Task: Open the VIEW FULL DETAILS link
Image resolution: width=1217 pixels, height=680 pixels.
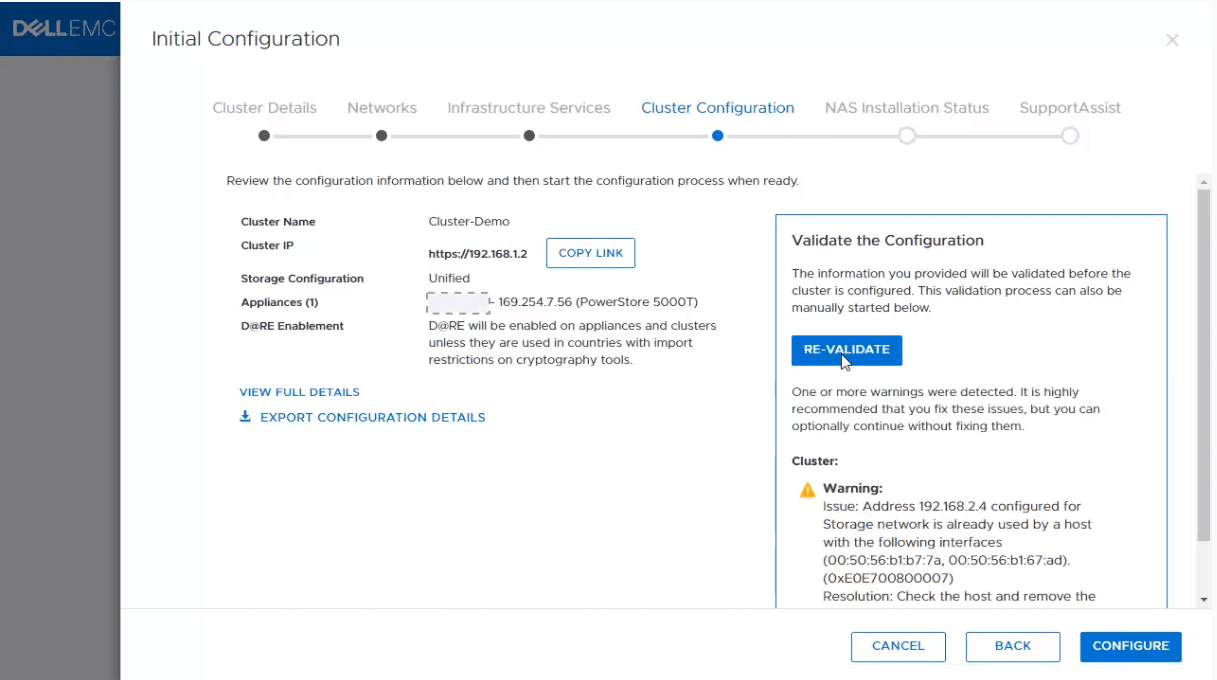Action: (299, 392)
